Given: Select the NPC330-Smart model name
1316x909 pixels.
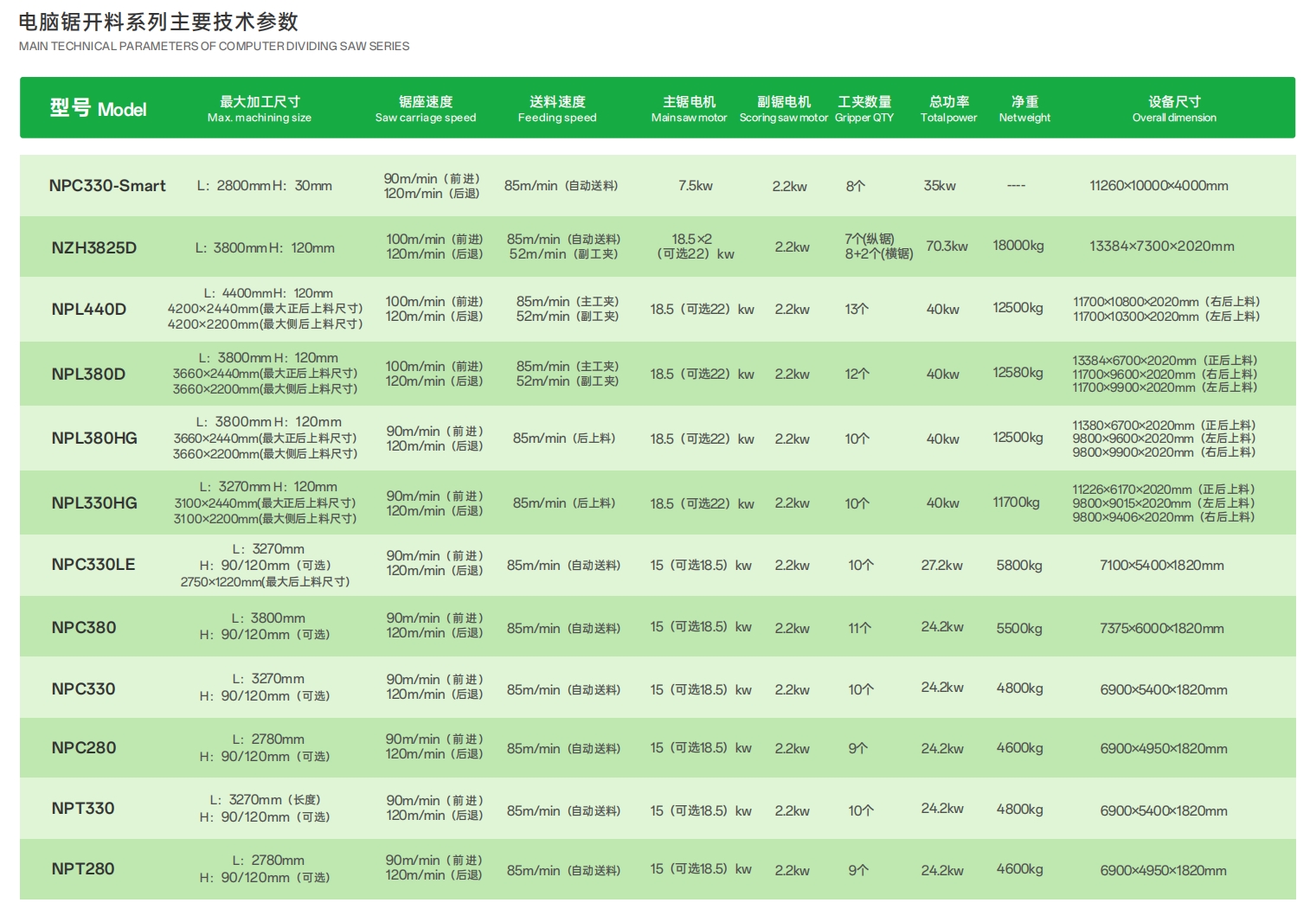Looking at the screenshot, I should (x=107, y=186).
